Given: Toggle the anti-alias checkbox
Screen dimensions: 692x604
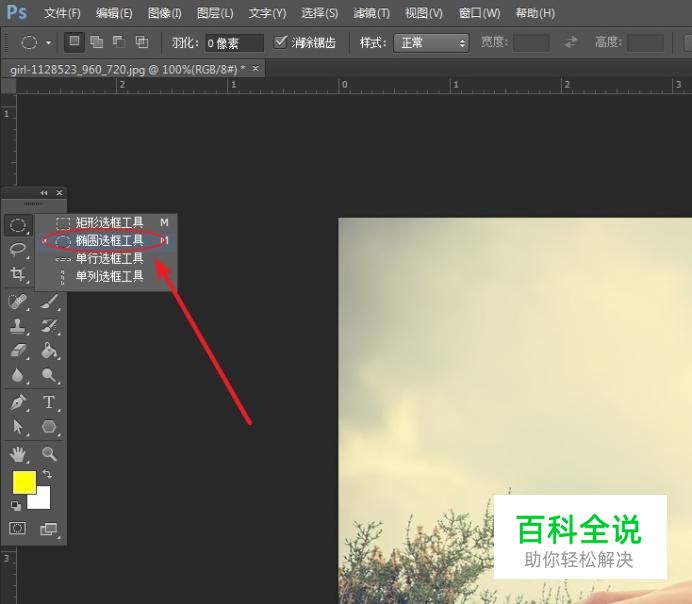Looking at the screenshot, I should [x=280, y=42].
